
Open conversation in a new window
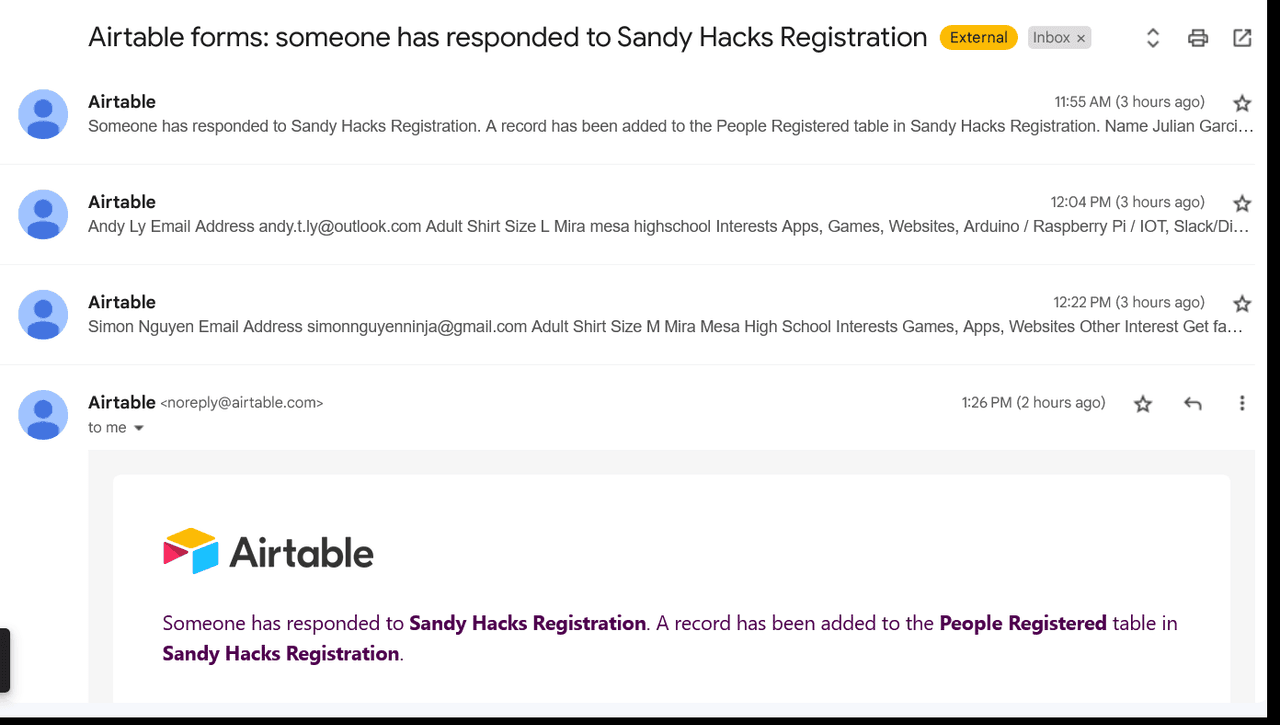(x=1242, y=38)
